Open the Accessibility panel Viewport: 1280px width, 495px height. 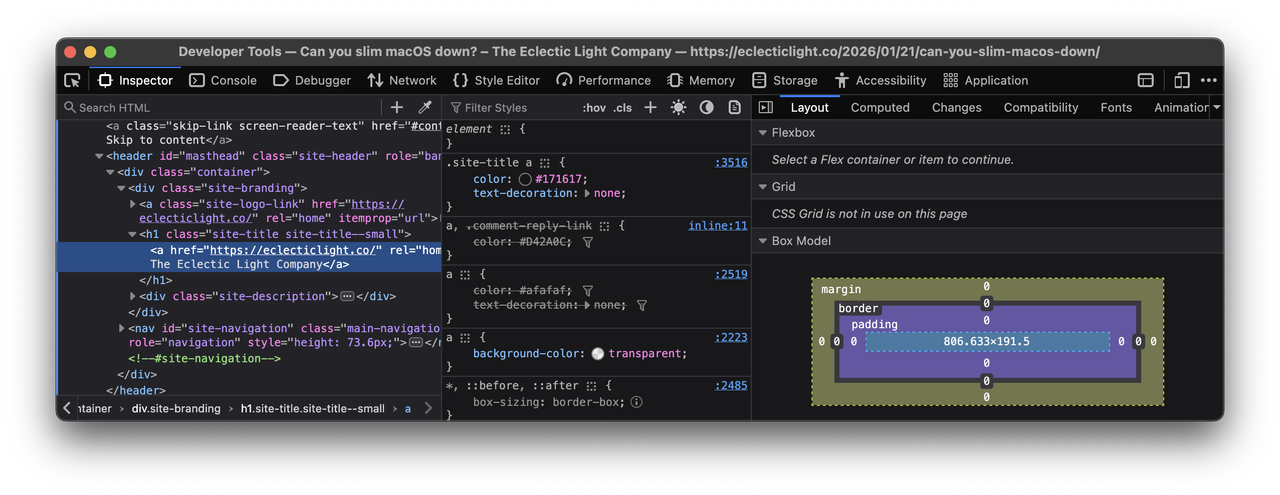(881, 80)
